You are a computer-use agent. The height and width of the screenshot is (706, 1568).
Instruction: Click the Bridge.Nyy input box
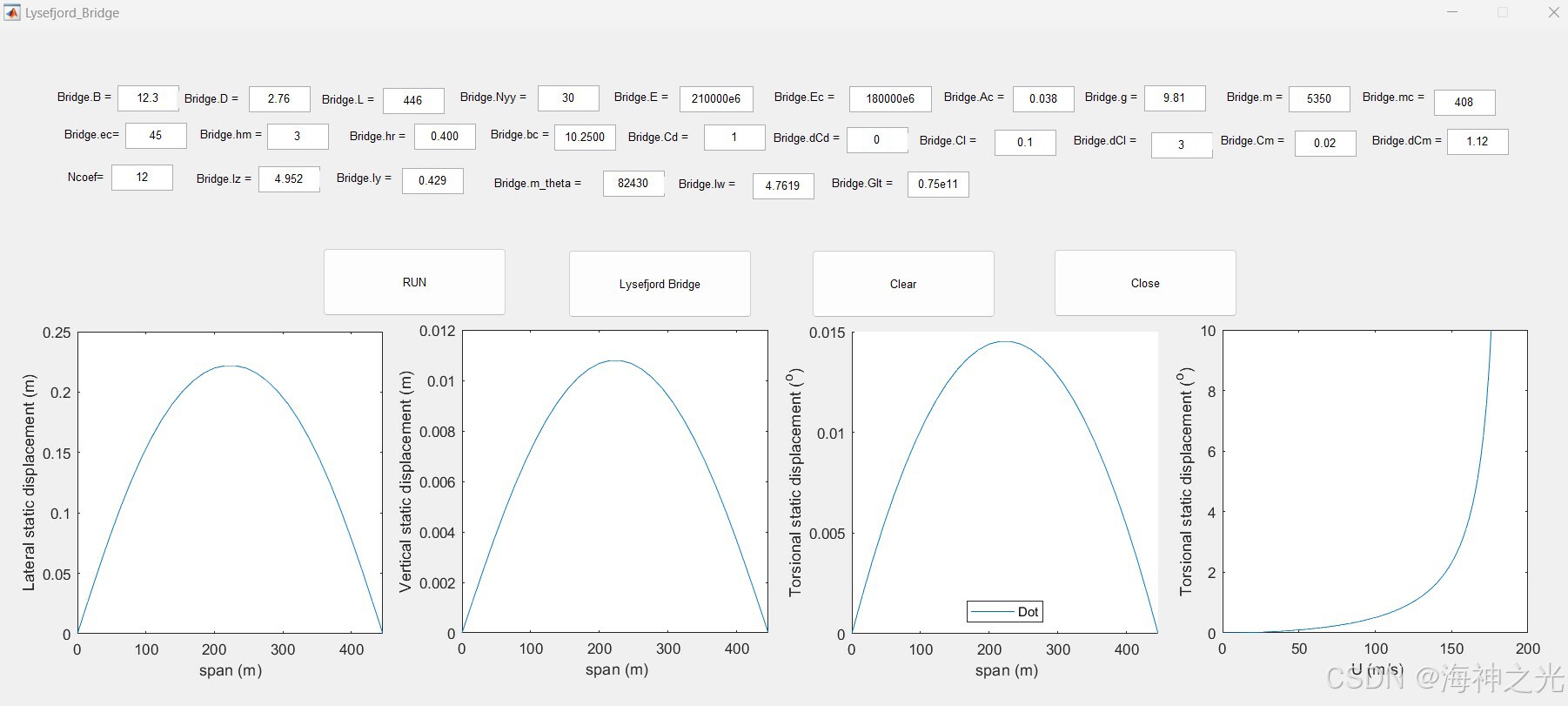(568, 97)
